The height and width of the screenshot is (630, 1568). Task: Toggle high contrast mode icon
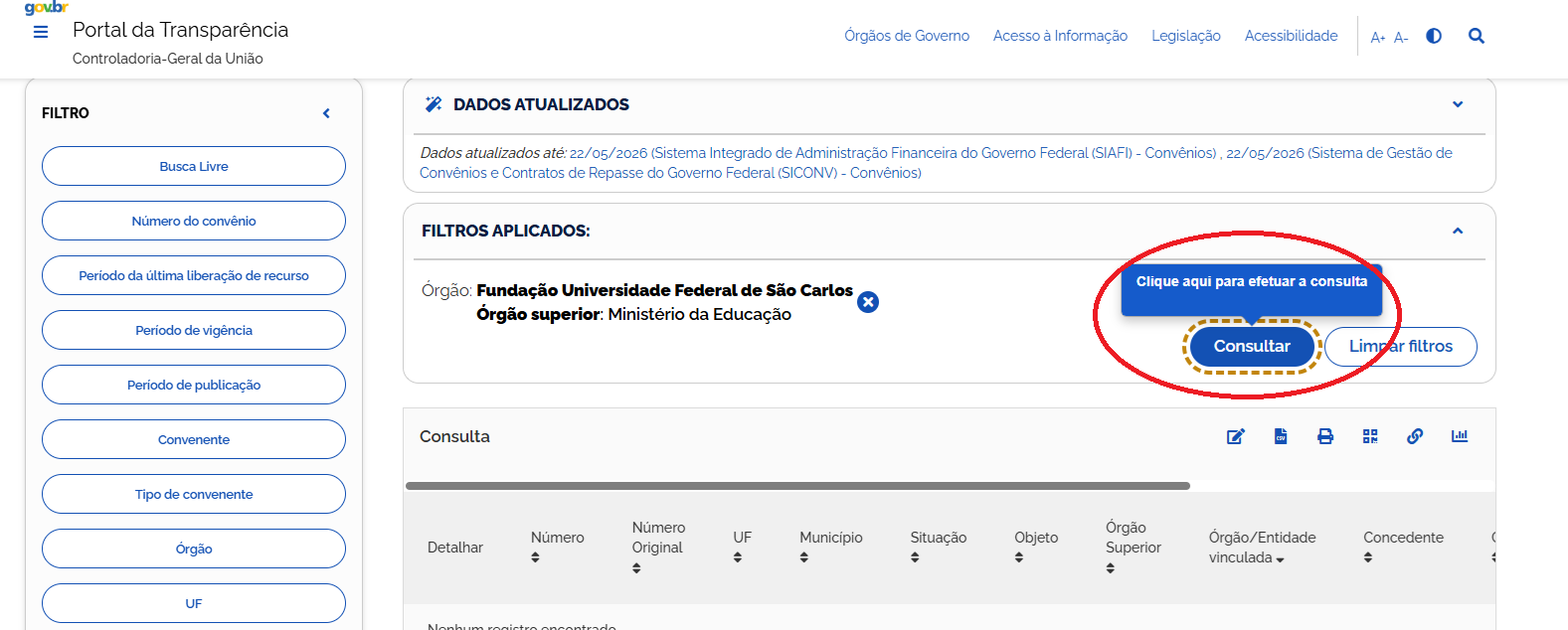click(1434, 36)
